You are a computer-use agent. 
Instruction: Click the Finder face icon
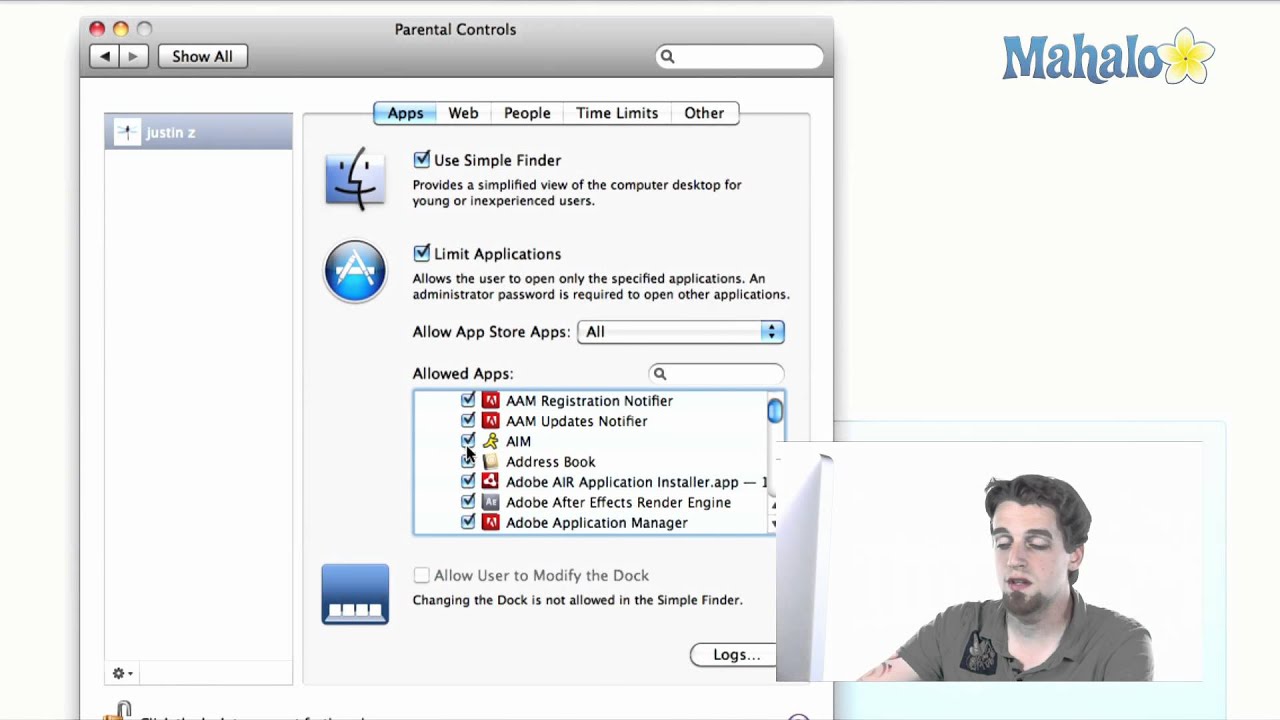coord(355,179)
